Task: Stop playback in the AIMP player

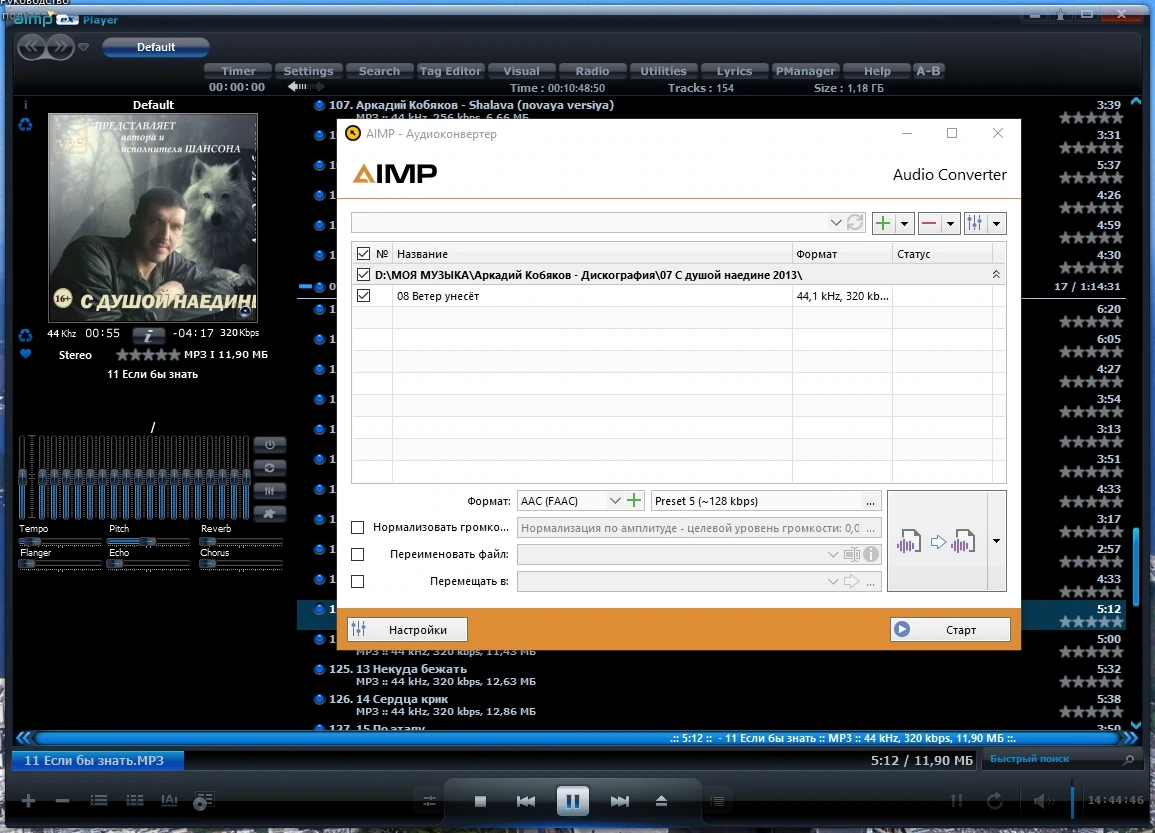Action: pos(480,801)
